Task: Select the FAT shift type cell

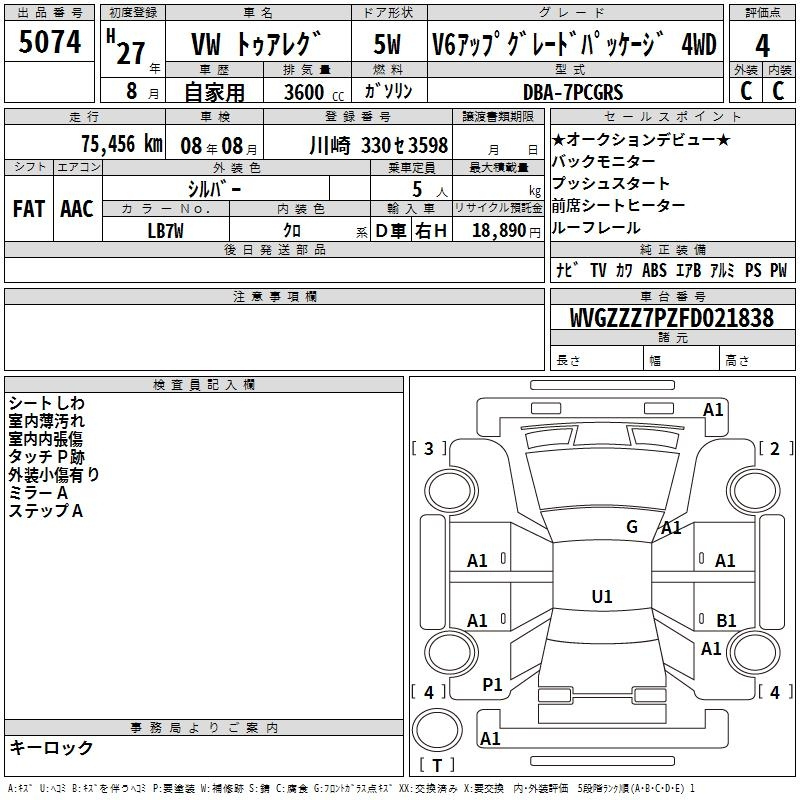Action: point(30,208)
